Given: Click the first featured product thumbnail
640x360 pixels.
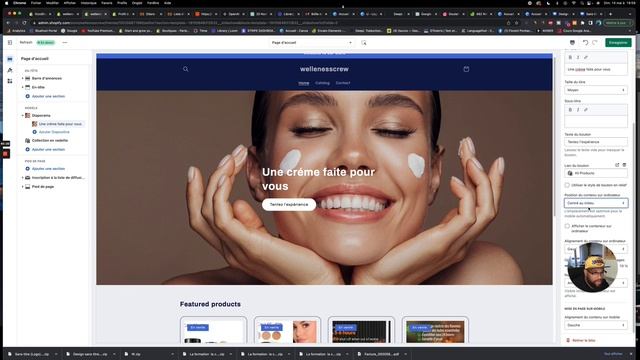Looking at the screenshot, I should point(213,331).
